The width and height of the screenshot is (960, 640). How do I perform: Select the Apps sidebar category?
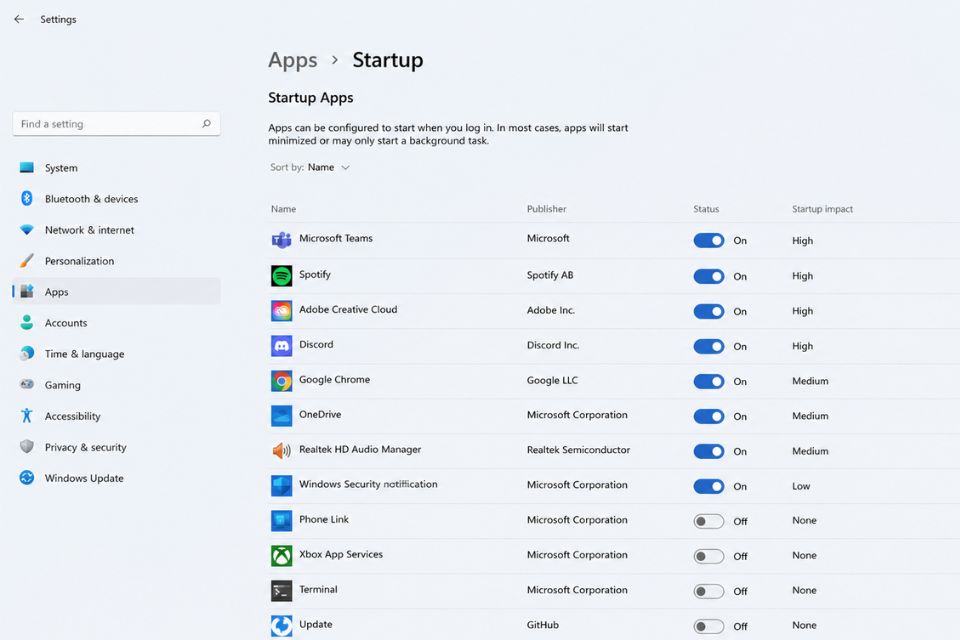[116, 292]
